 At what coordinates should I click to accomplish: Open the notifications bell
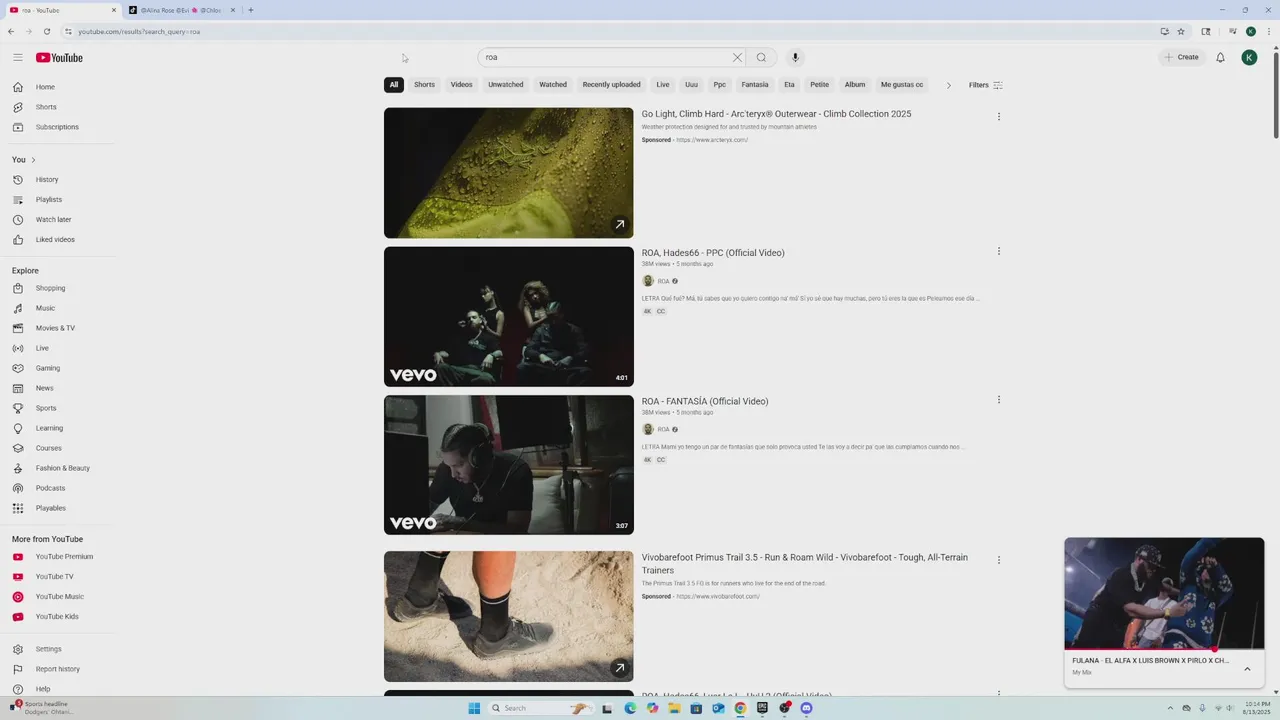(1220, 57)
